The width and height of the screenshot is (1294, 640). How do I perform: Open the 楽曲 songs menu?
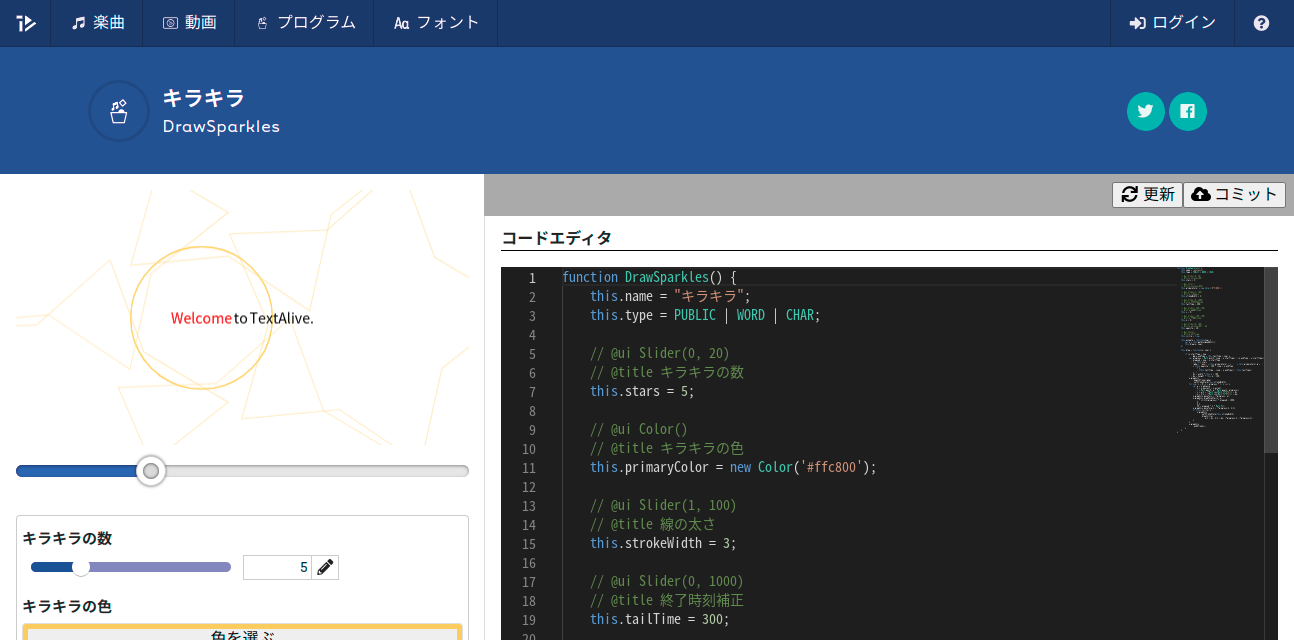98,23
